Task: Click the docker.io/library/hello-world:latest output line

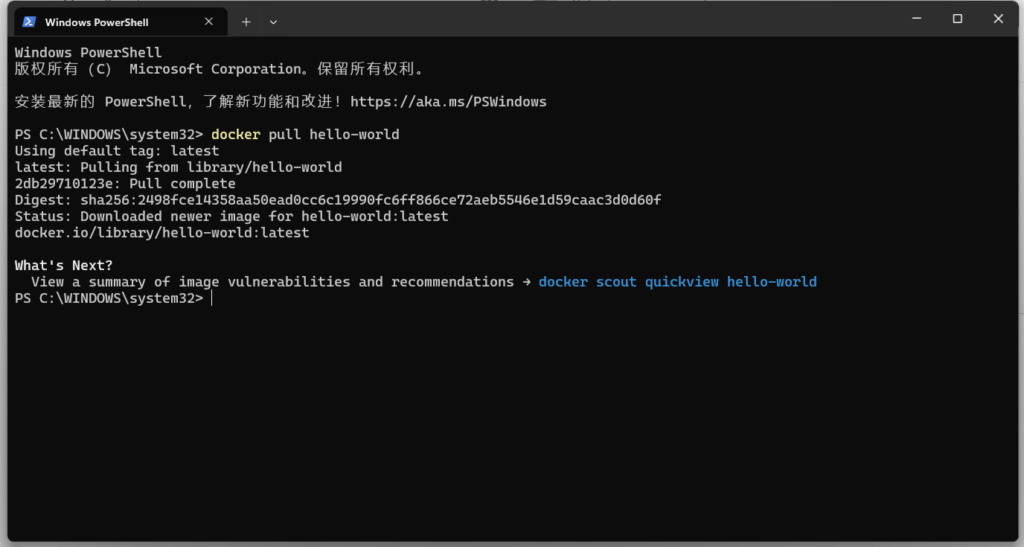Action: coord(162,233)
